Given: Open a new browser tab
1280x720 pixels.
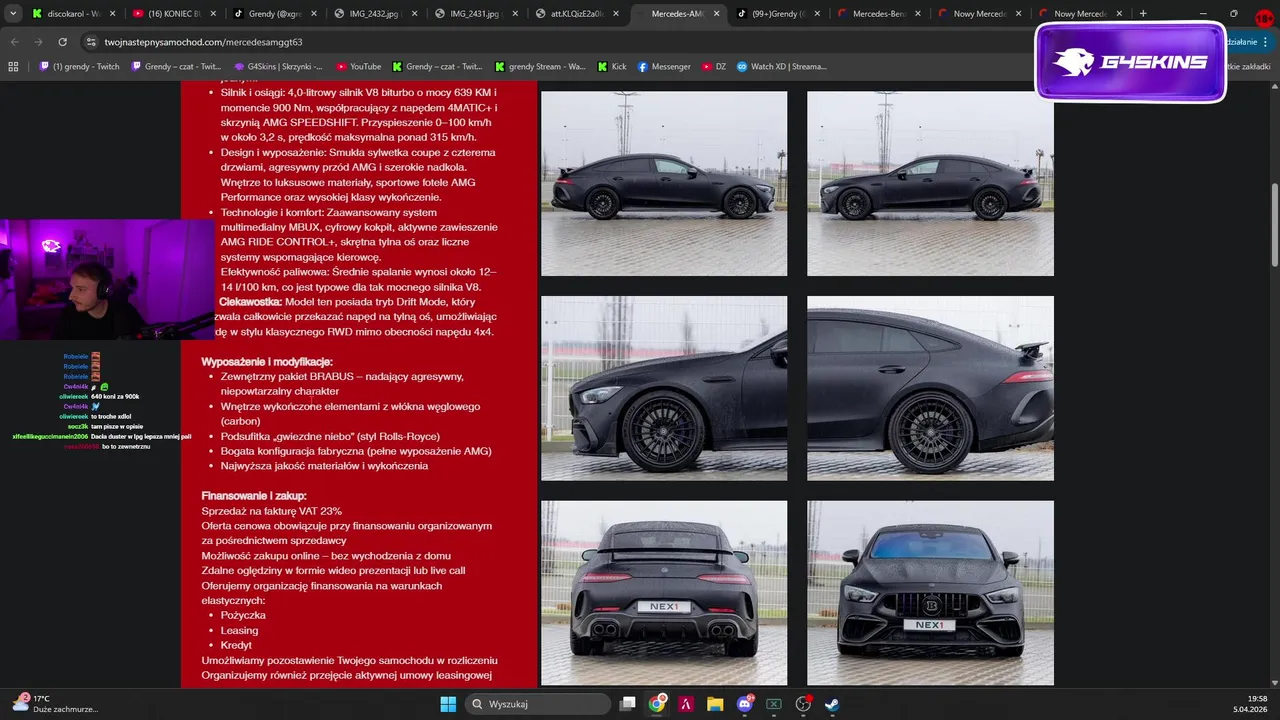Looking at the screenshot, I should pyautogui.click(x=1143, y=14).
